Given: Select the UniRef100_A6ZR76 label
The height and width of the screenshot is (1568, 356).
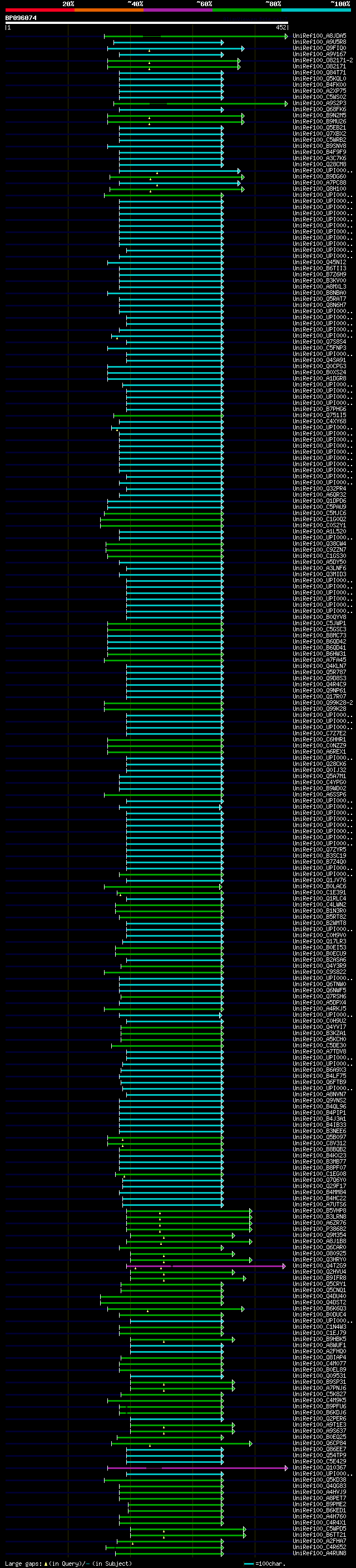Looking at the screenshot, I should (x=319, y=1223).
